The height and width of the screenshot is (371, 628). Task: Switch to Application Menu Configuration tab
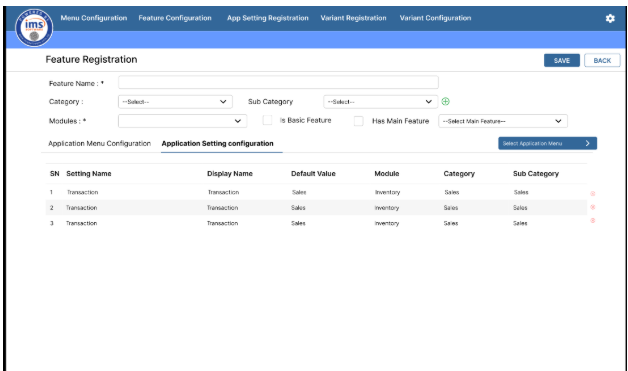[x=99, y=143]
